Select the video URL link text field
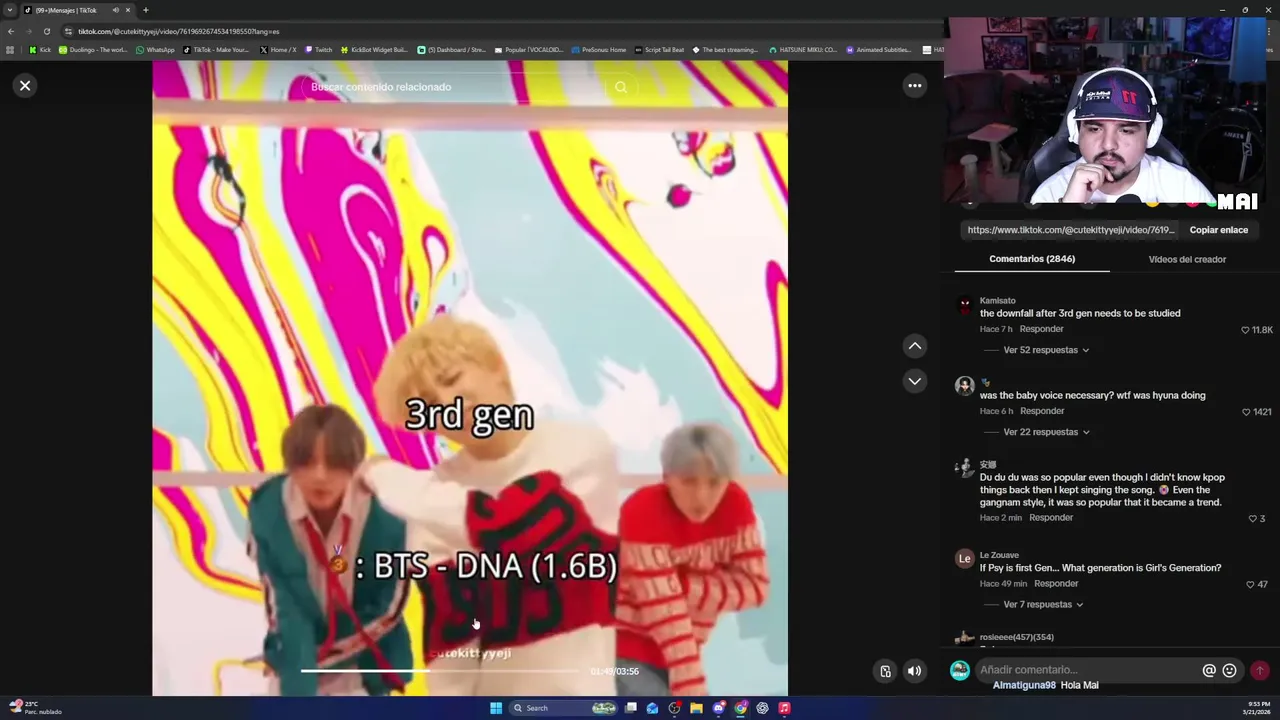1280x720 pixels. (x=1071, y=230)
